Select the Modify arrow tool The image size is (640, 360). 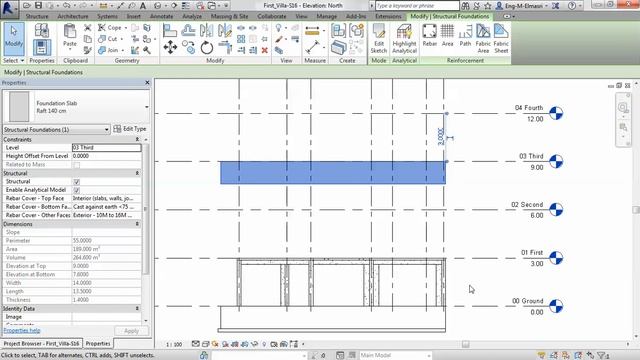(x=13, y=39)
